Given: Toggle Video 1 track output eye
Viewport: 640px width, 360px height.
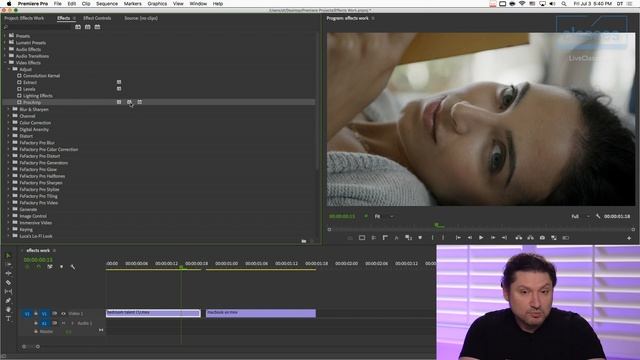Looking at the screenshot, I should click(x=63, y=314).
